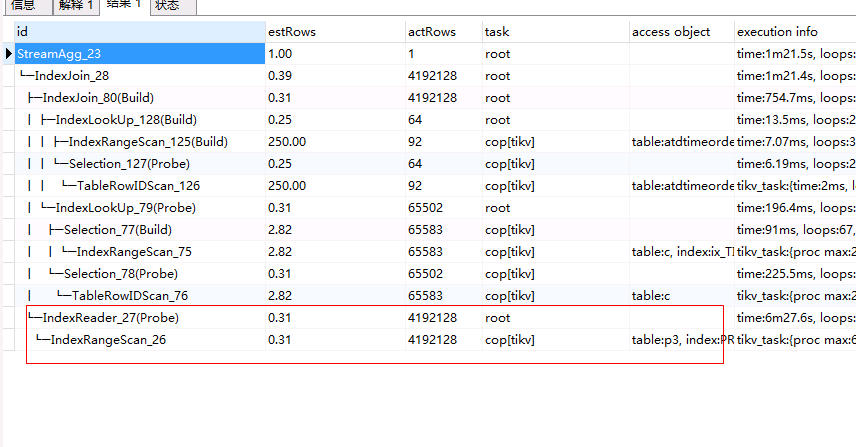Click the IndexLookUp_79(Probe) node
Image resolution: width=856 pixels, height=447 pixels.
tap(125, 208)
